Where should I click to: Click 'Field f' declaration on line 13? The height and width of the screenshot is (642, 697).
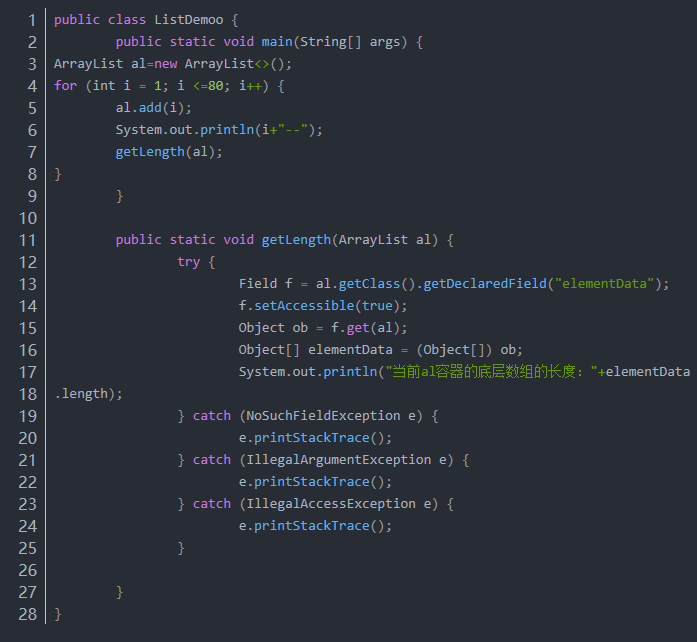[265, 284]
